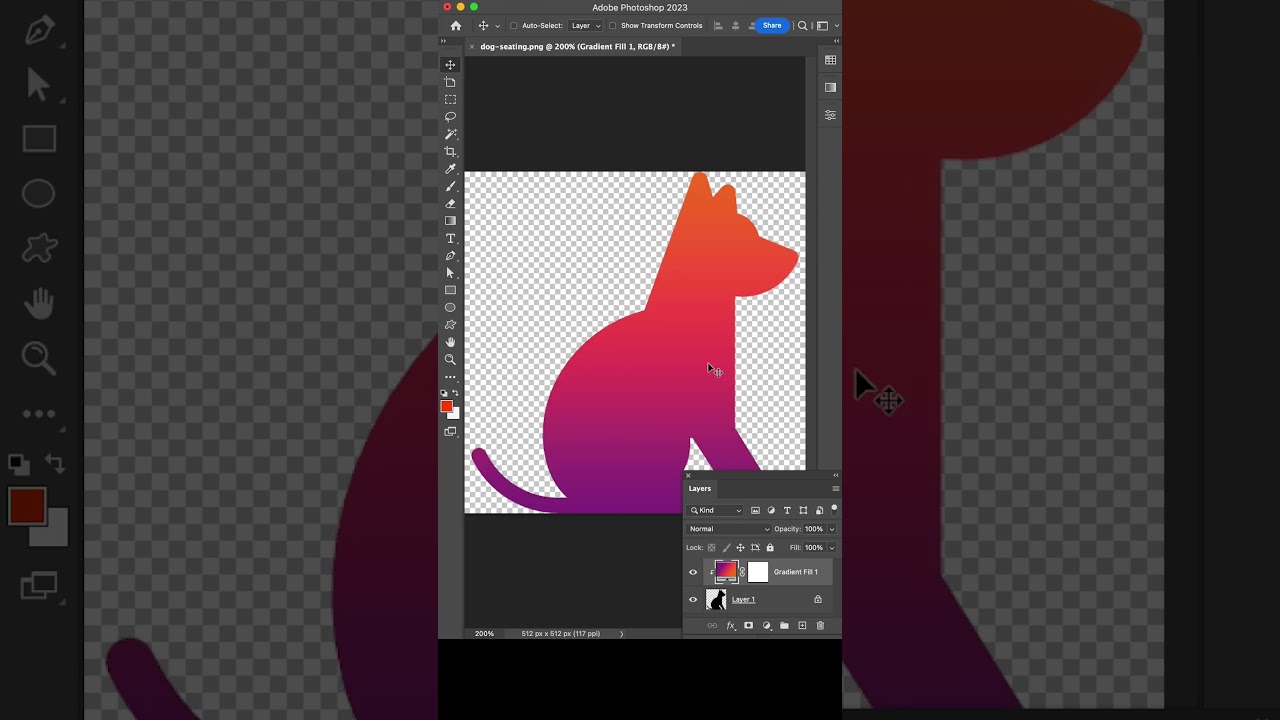1280x720 pixels.
Task: Click the Link layers icon
Action: pyautogui.click(x=712, y=626)
